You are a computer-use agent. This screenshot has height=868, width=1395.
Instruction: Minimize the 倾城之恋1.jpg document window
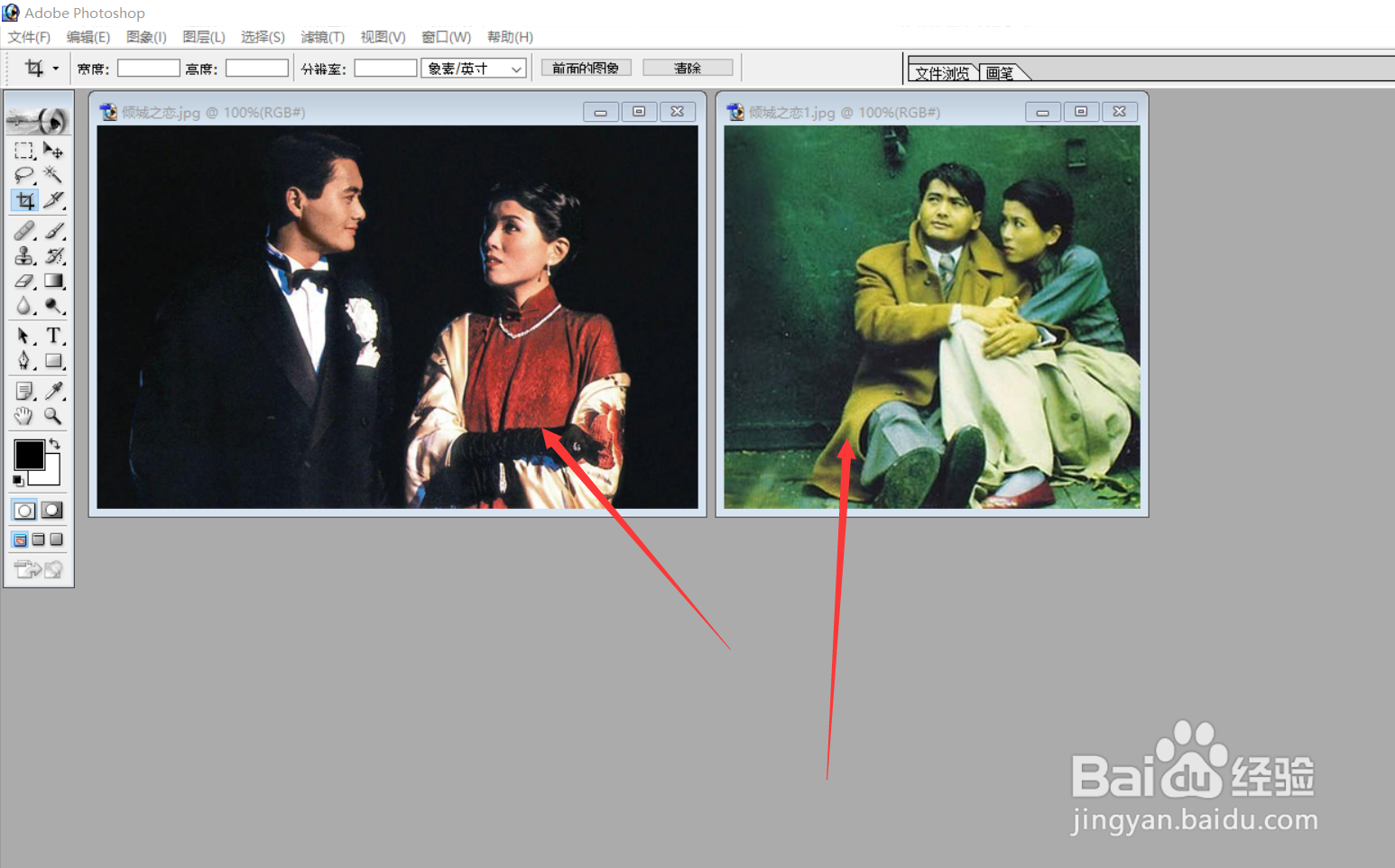pyautogui.click(x=1042, y=112)
